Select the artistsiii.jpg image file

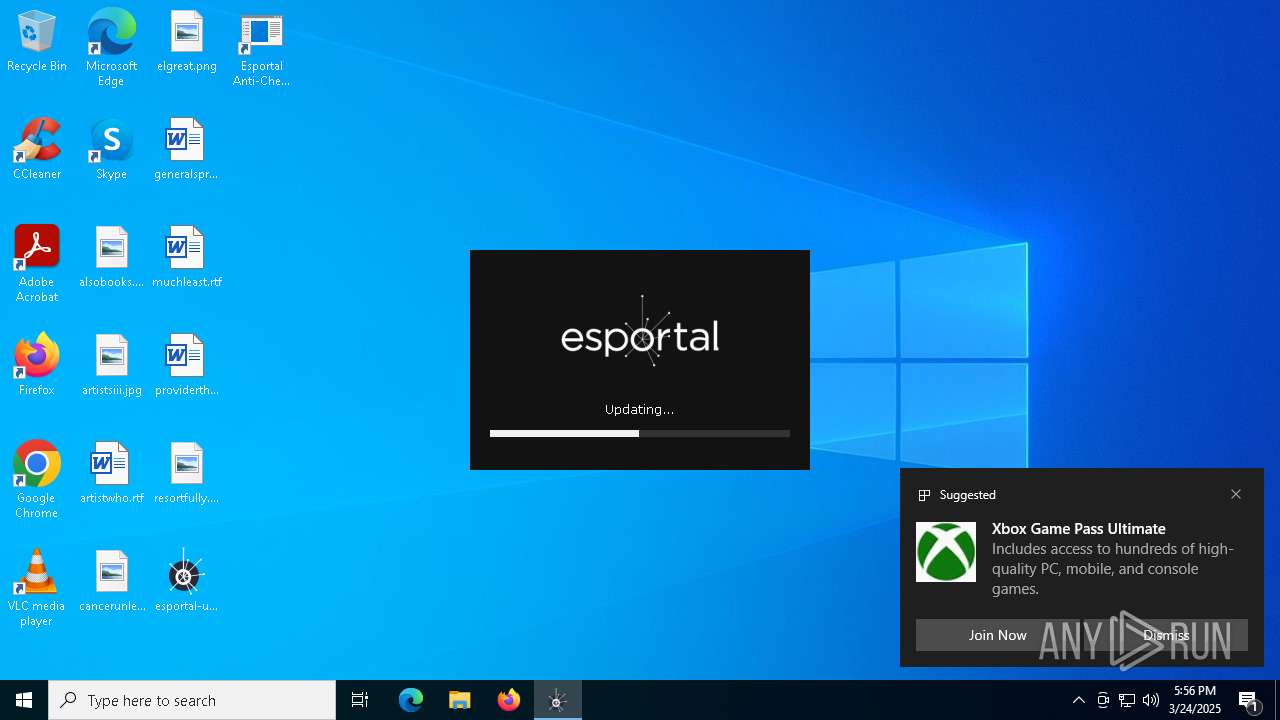[x=112, y=366]
